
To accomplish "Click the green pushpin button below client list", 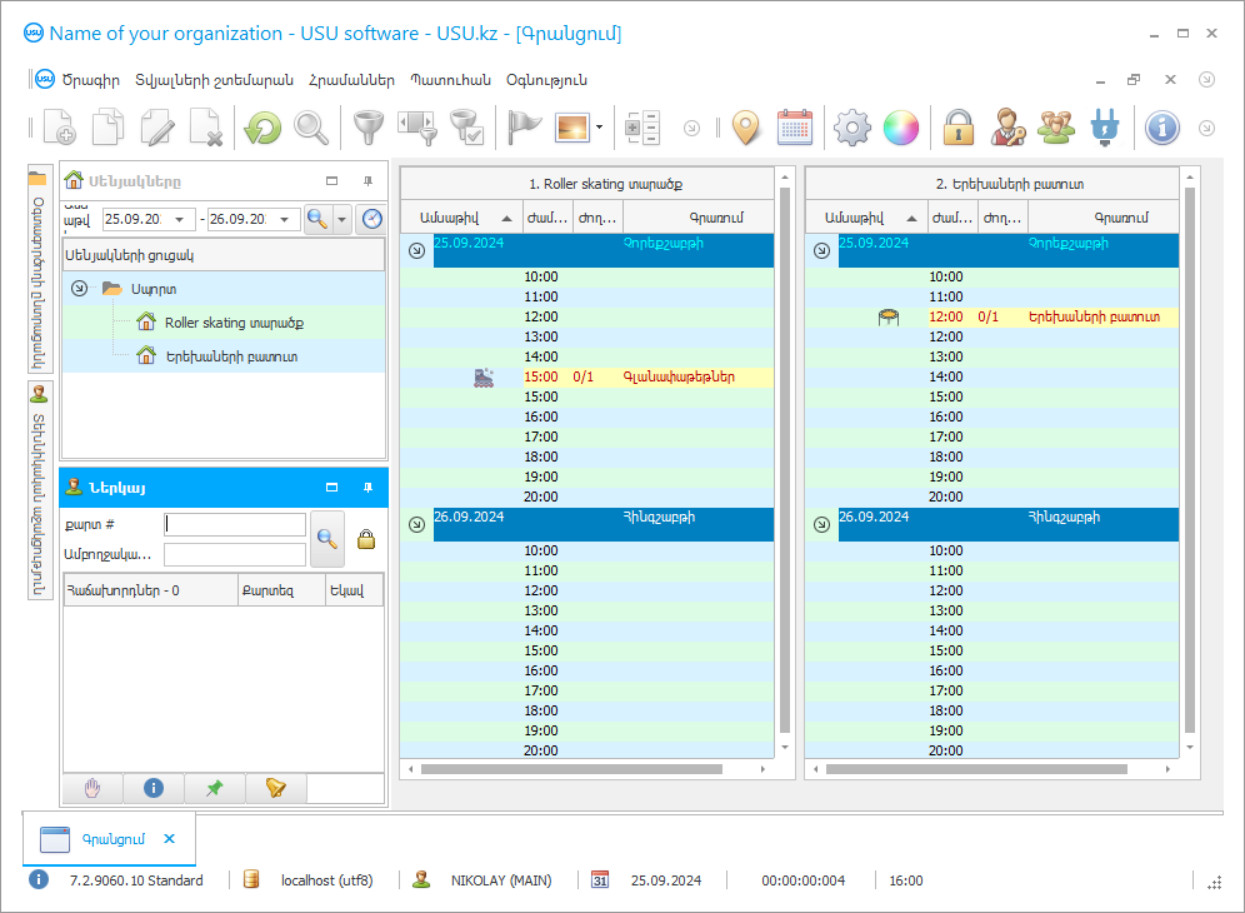I will tap(214, 788).
